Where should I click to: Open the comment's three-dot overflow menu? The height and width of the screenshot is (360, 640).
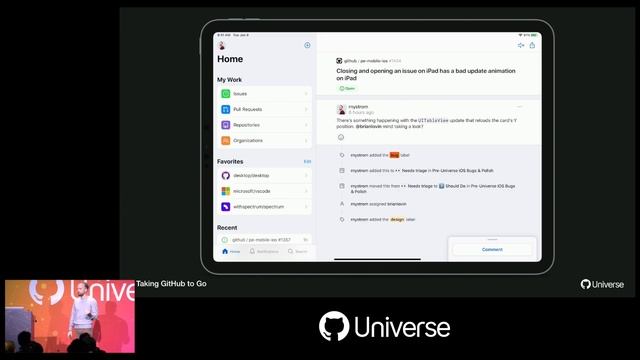[x=520, y=107]
